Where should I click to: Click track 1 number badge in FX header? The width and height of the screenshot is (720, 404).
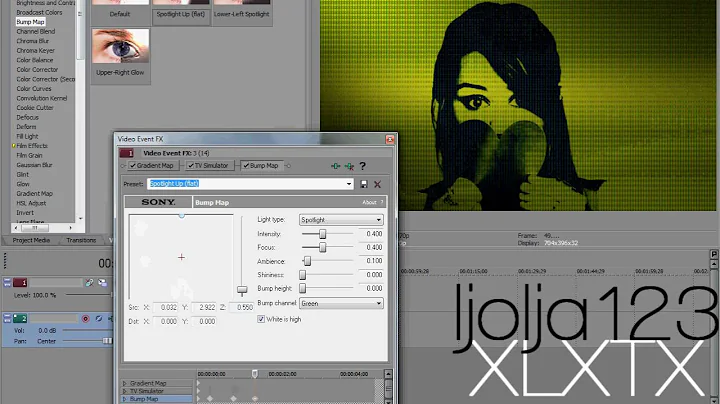(127, 153)
